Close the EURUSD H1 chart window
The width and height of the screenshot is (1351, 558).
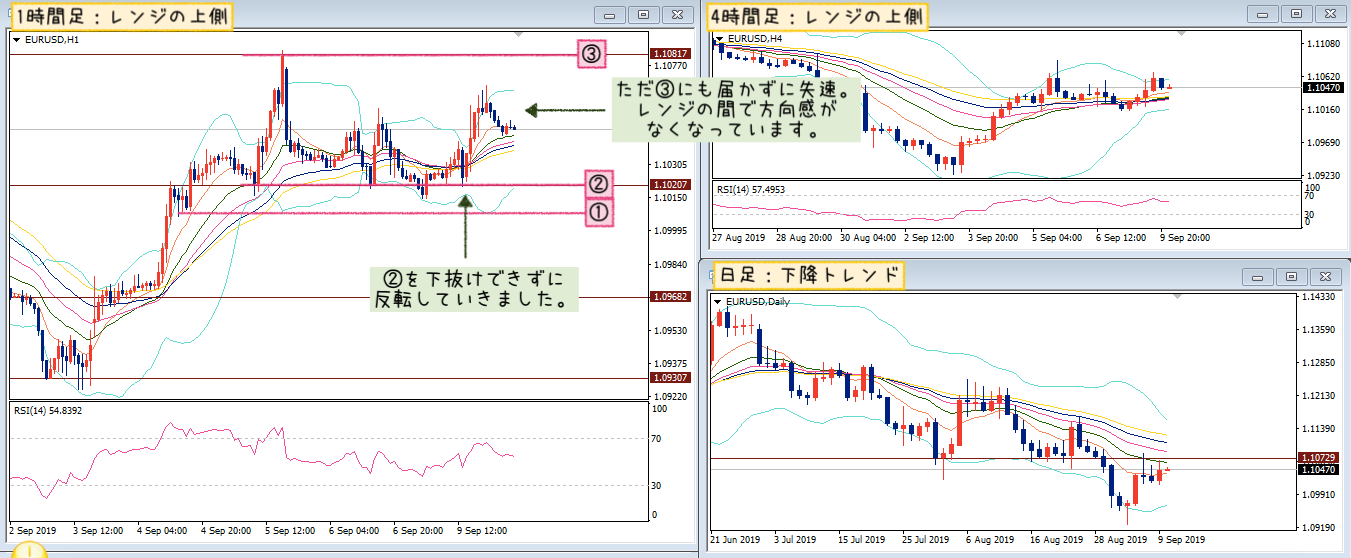[678, 15]
